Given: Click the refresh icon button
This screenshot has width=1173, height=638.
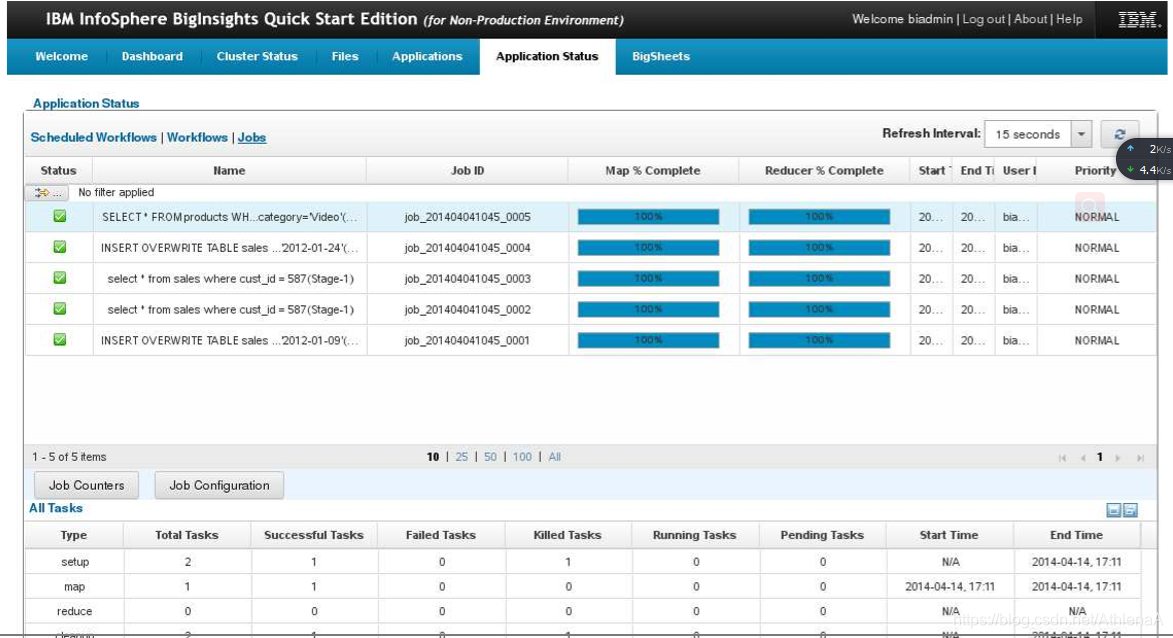Looking at the screenshot, I should 1119,135.
